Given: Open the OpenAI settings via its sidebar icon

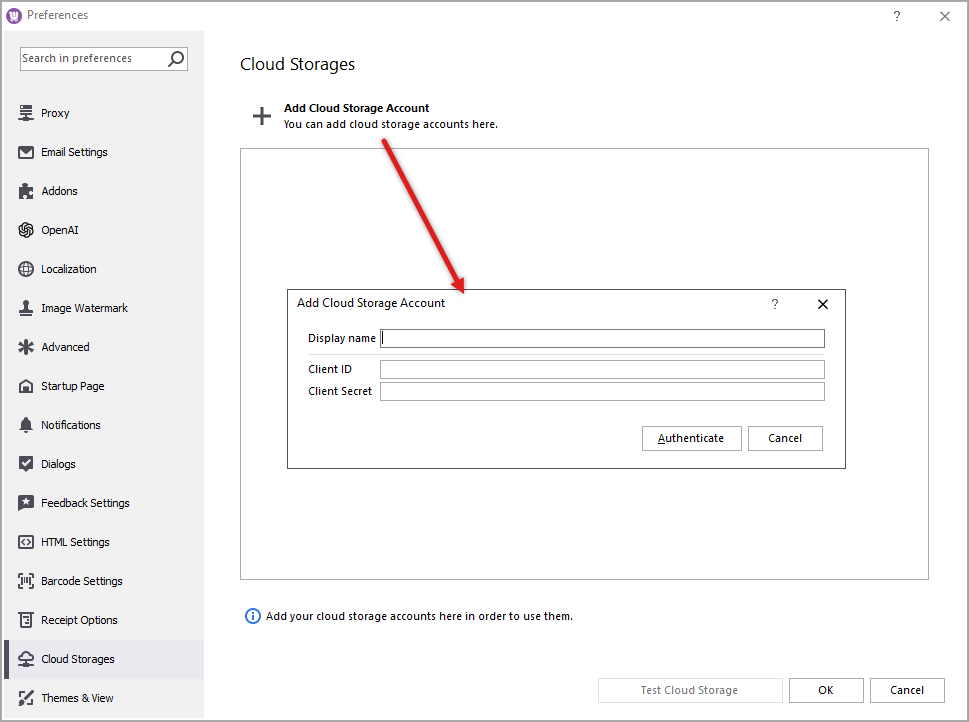Looking at the screenshot, I should (x=25, y=230).
